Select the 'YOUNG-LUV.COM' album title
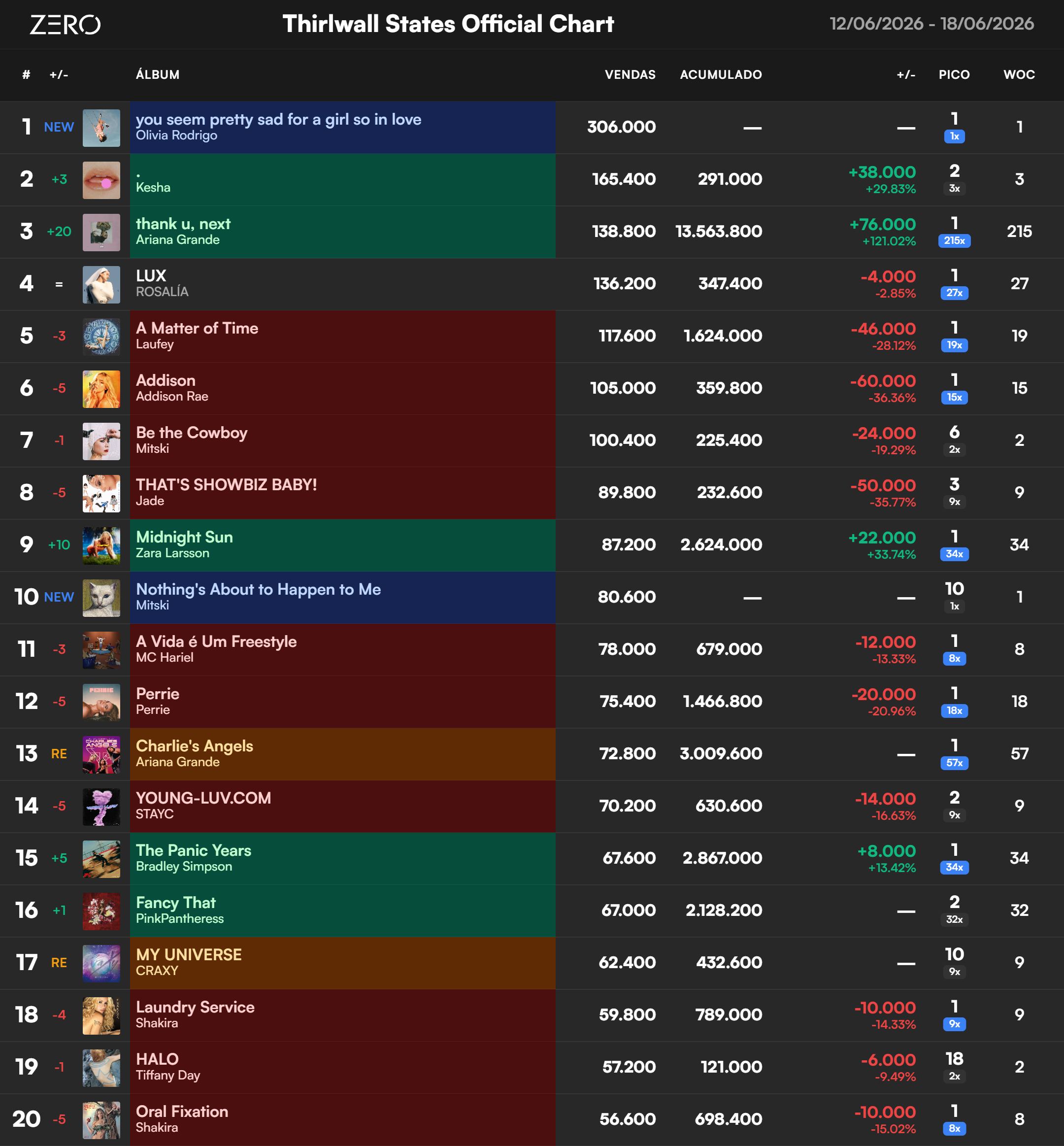1064x1146 pixels. tap(203, 798)
